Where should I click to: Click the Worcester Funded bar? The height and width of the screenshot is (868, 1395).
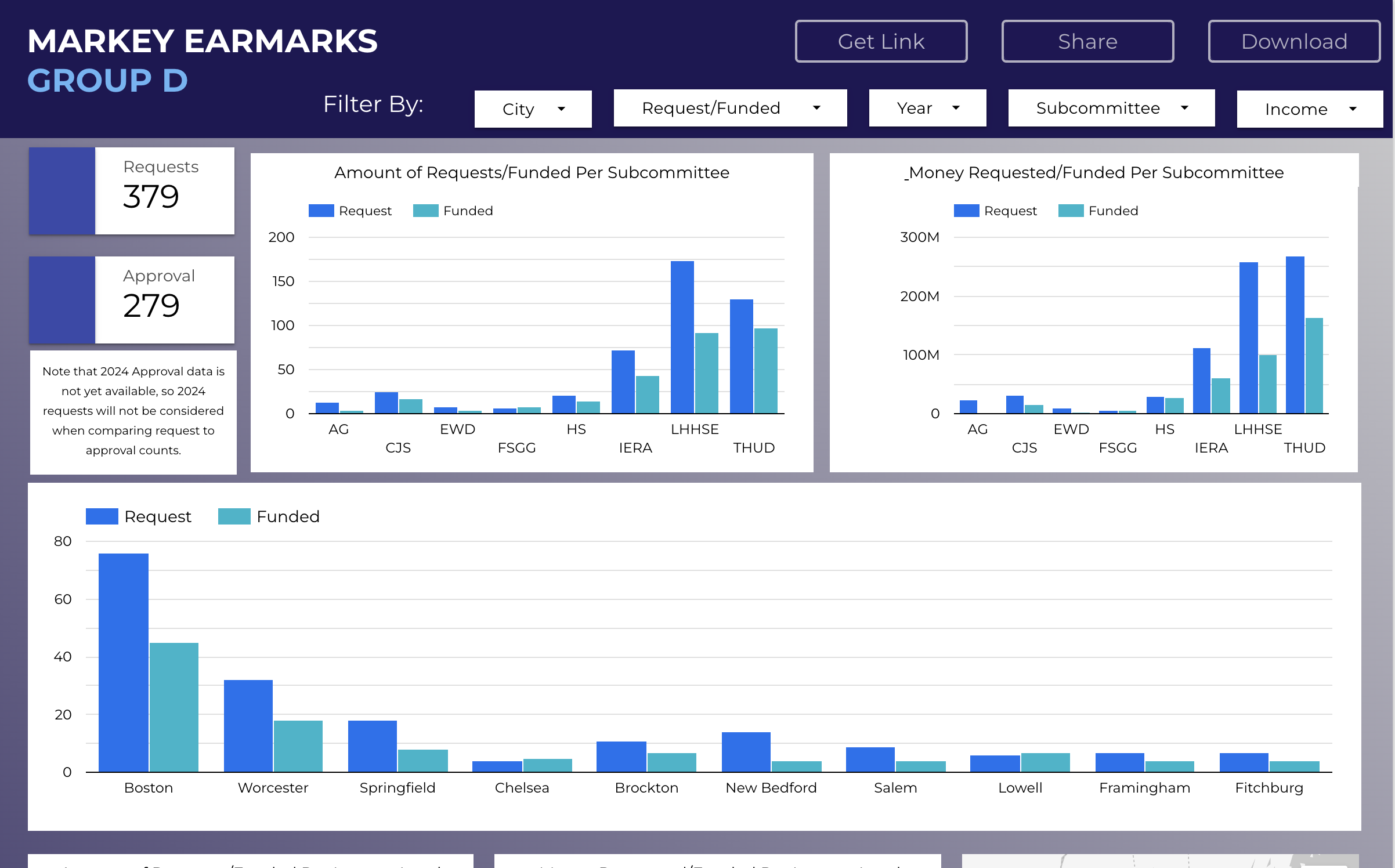tap(298, 746)
